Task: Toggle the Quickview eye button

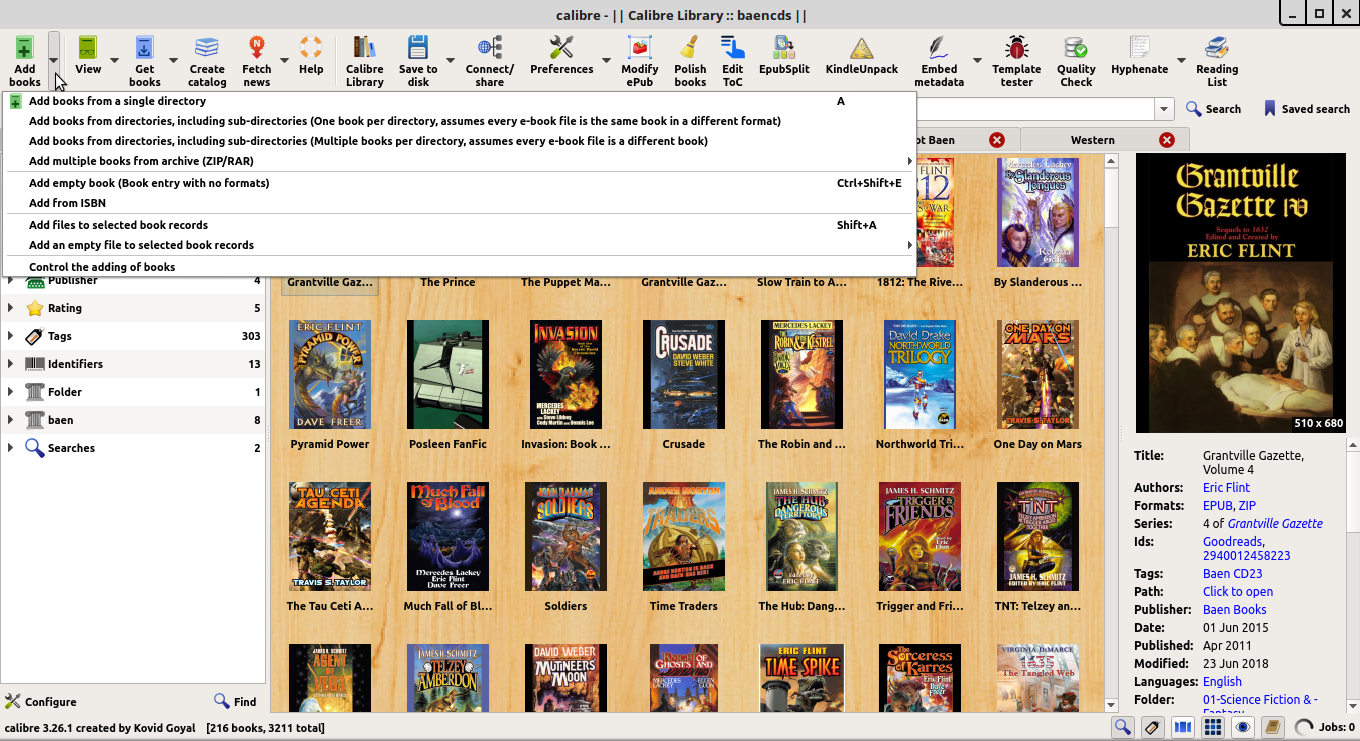Action: pos(1242,727)
